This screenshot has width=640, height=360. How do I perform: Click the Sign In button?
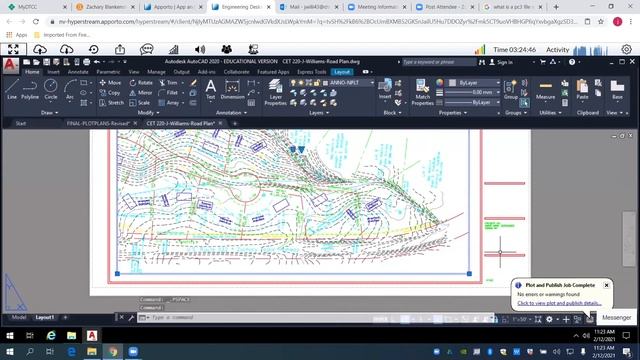pyautogui.click(x=501, y=62)
